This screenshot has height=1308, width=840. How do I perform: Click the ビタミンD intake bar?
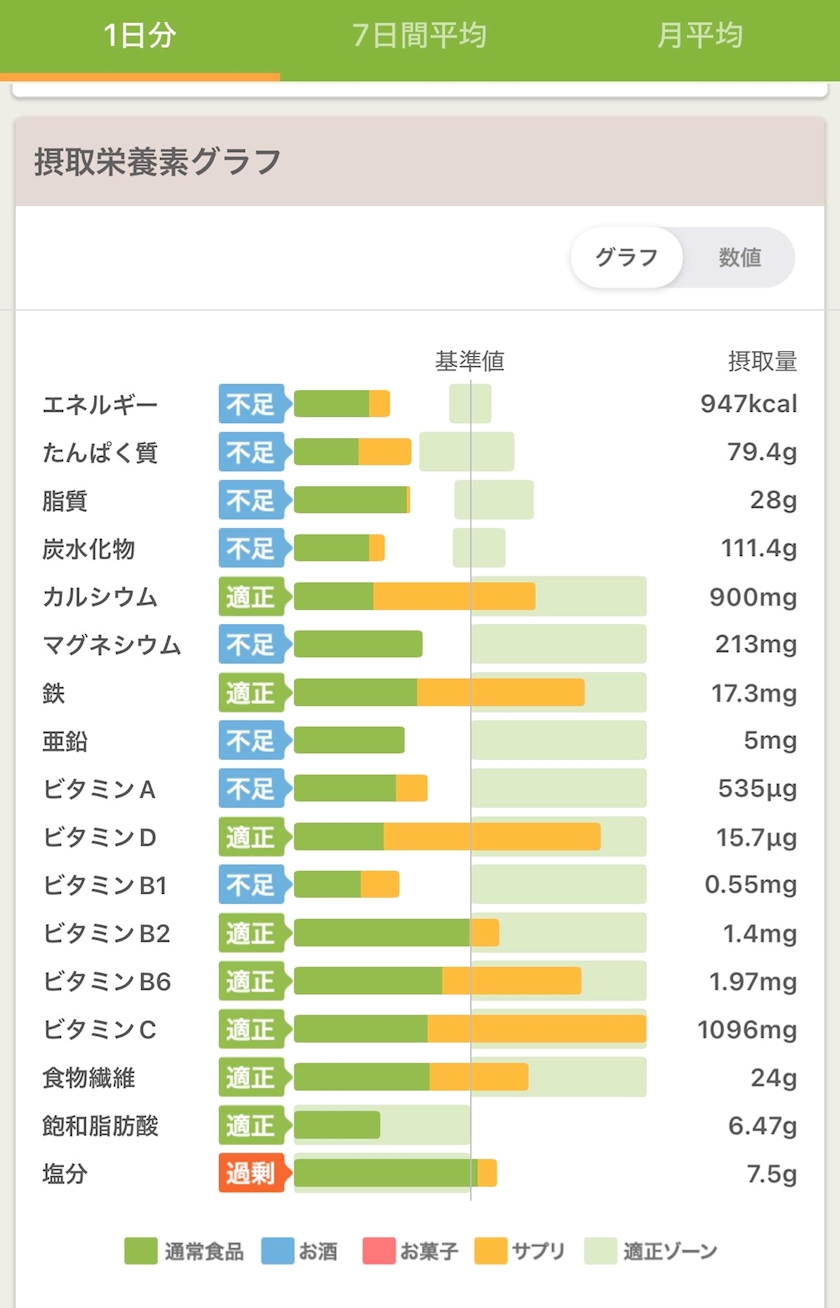[x=447, y=837]
